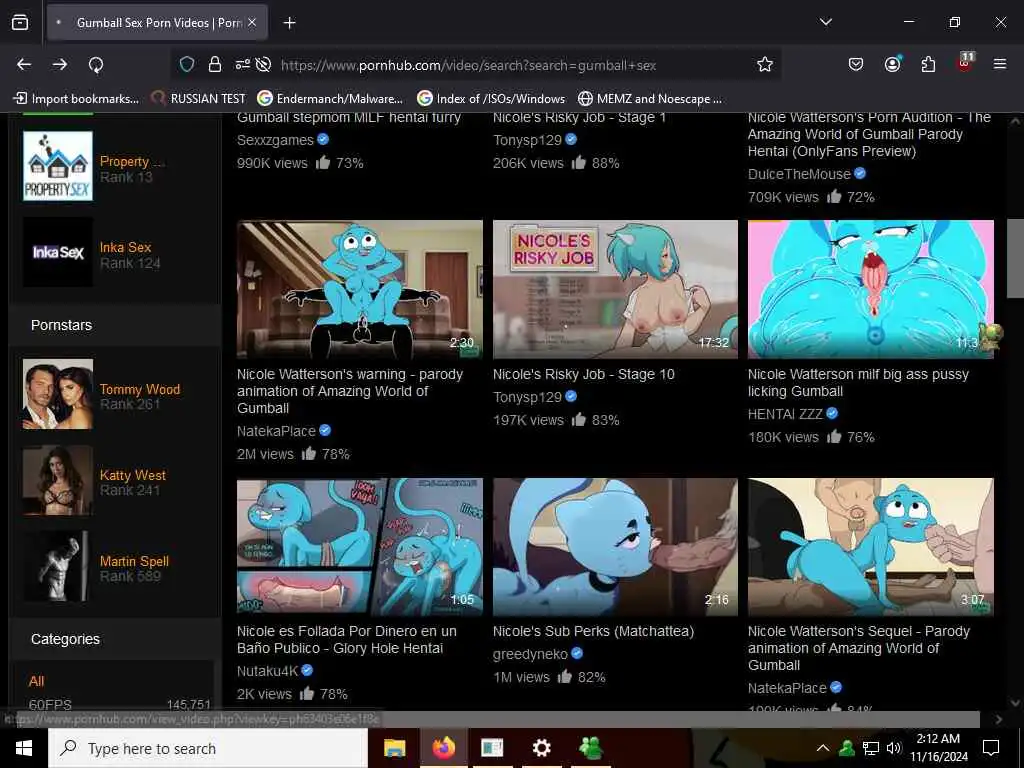Open Tommy Wood profile link
Image resolution: width=1024 pixels, height=768 pixels.
(x=140, y=389)
